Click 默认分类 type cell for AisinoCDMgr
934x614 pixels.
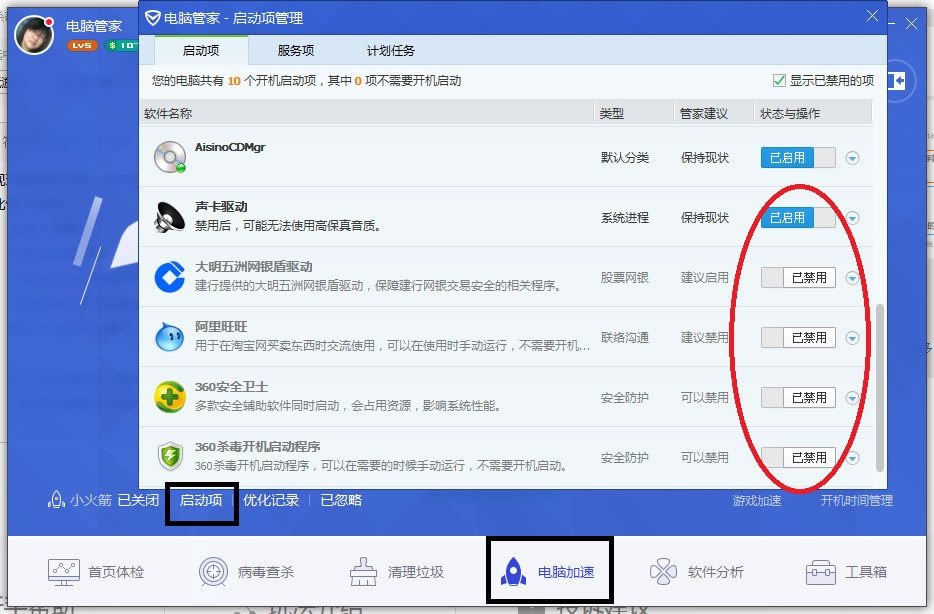click(x=625, y=158)
